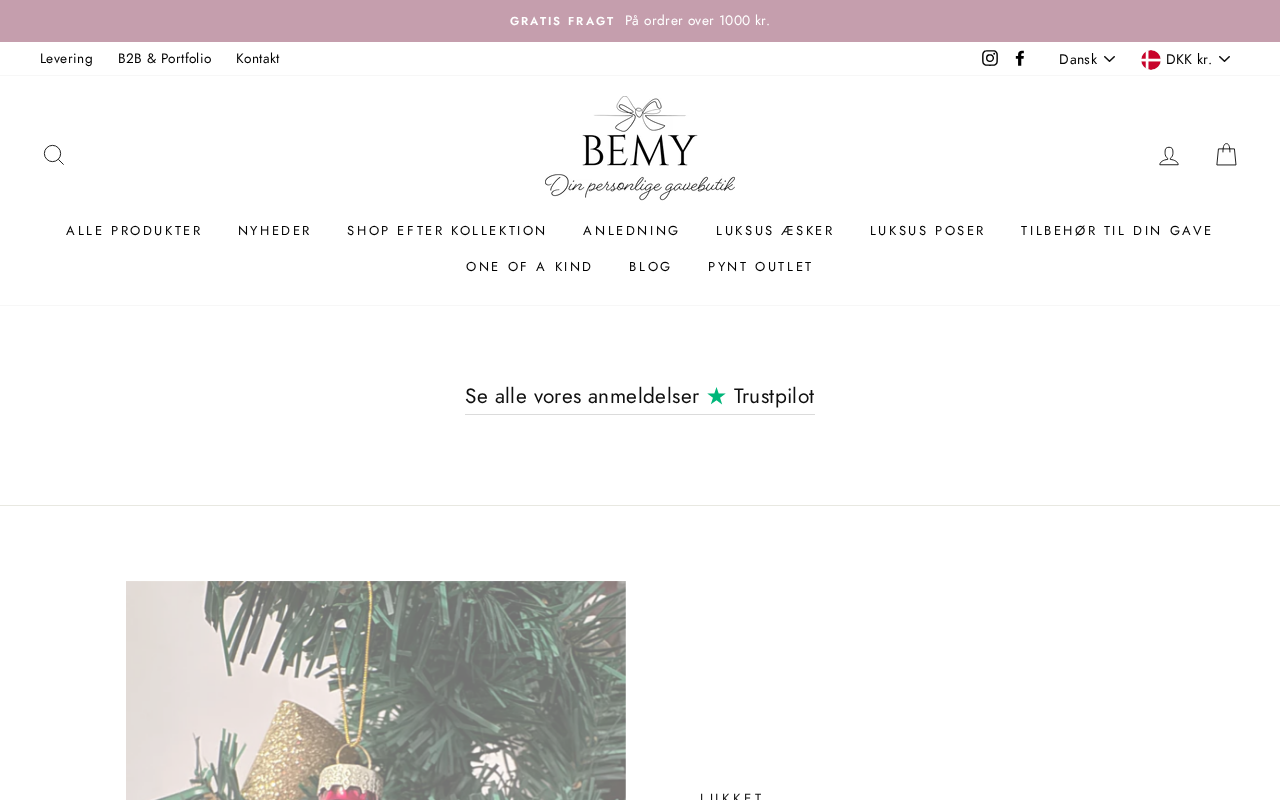Expand the DKK kr. currency selector

tap(1186, 59)
